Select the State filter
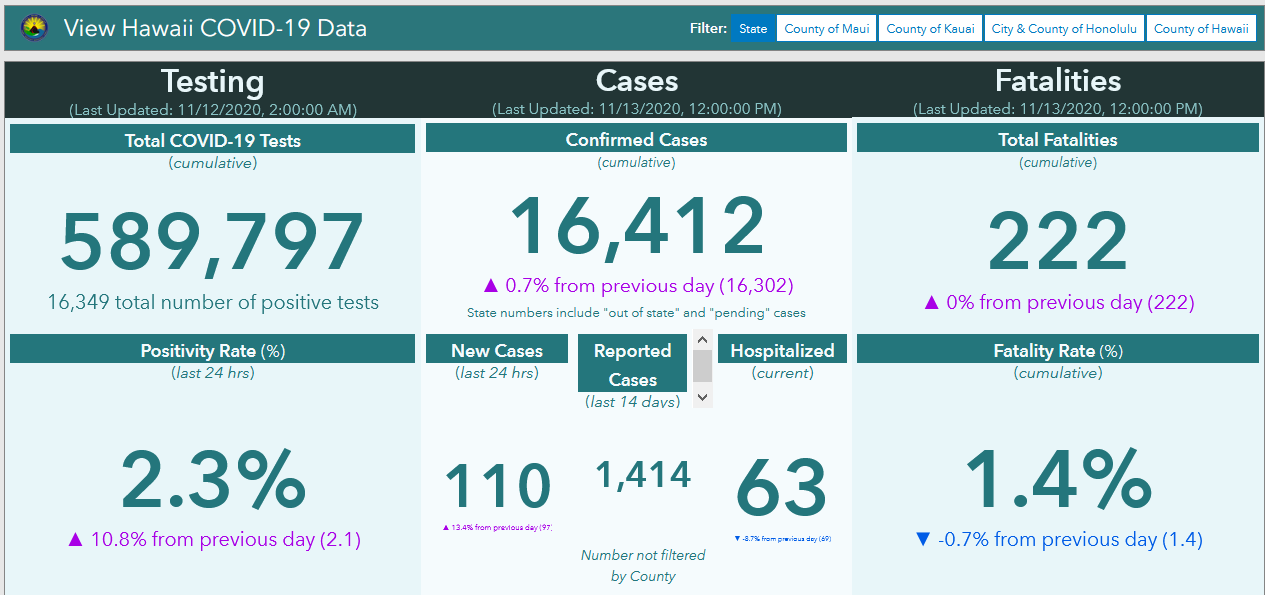This screenshot has width=1265, height=595. pyautogui.click(x=753, y=29)
